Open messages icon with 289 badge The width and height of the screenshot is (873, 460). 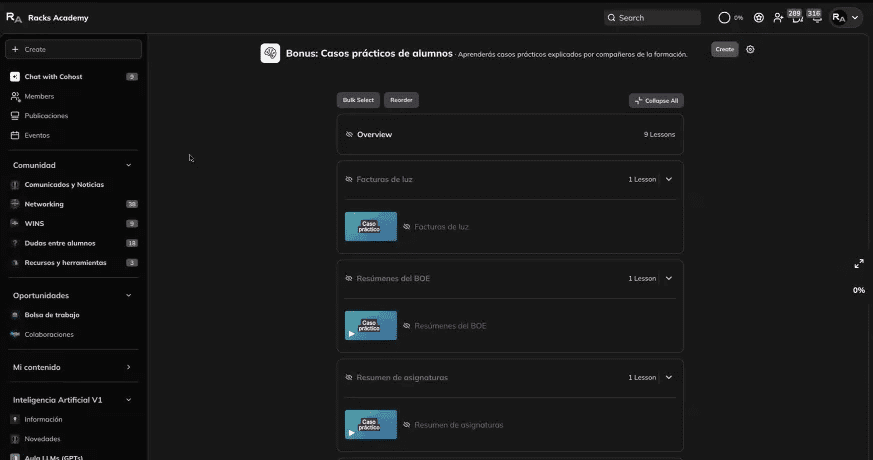click(796, 18)
